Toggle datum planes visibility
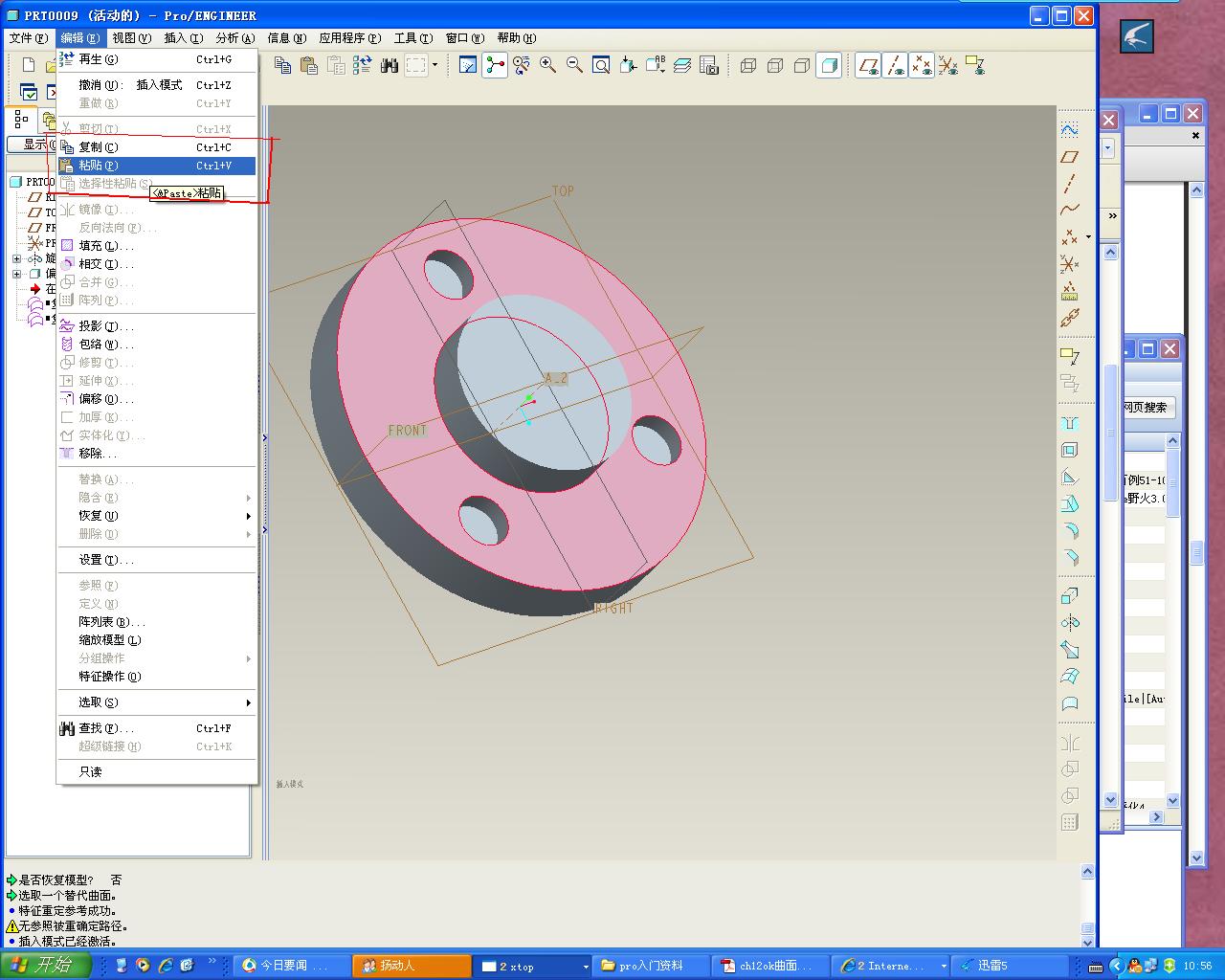 click(868, 65)
